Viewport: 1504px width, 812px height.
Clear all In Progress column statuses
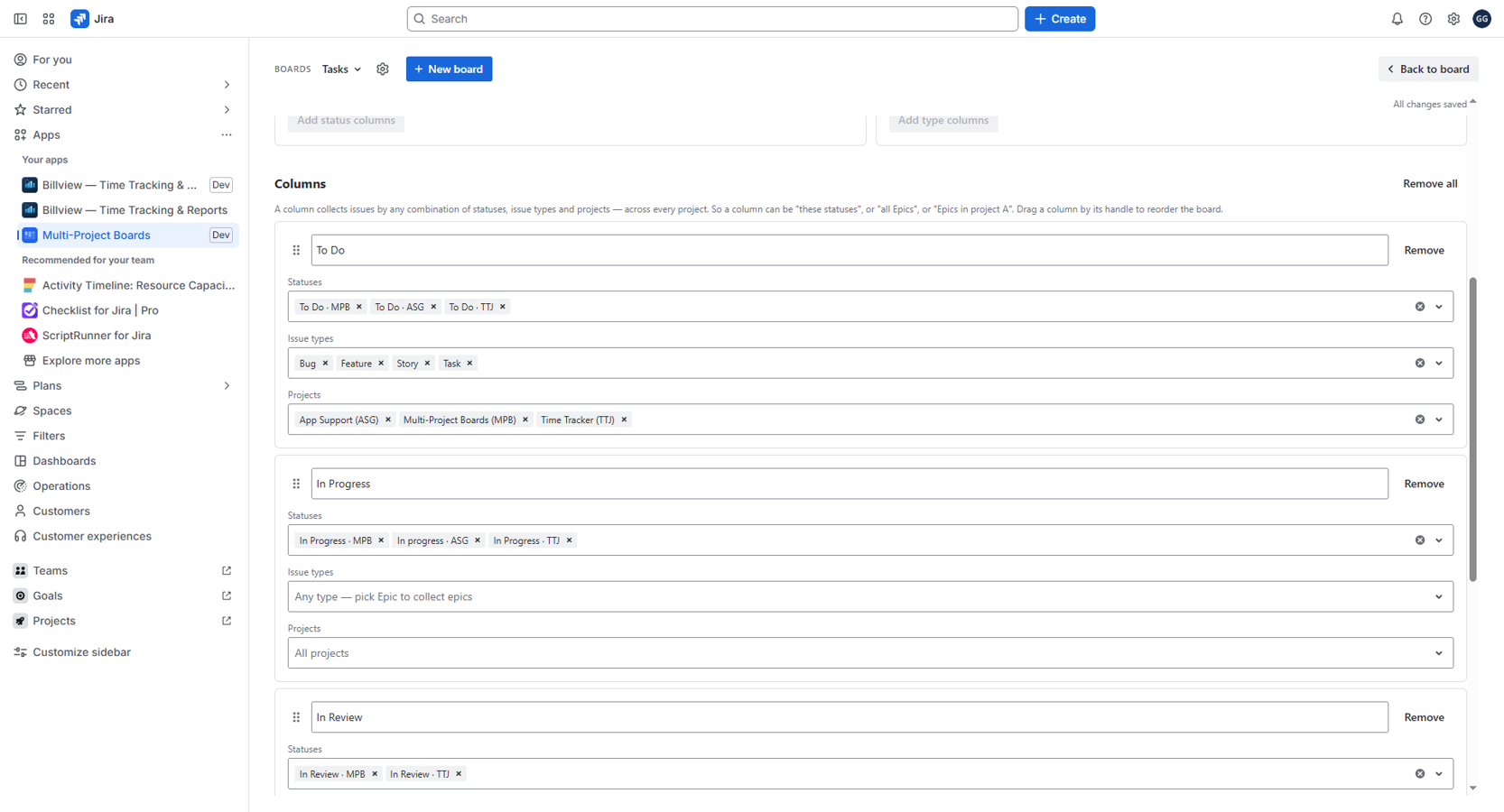1419,540
